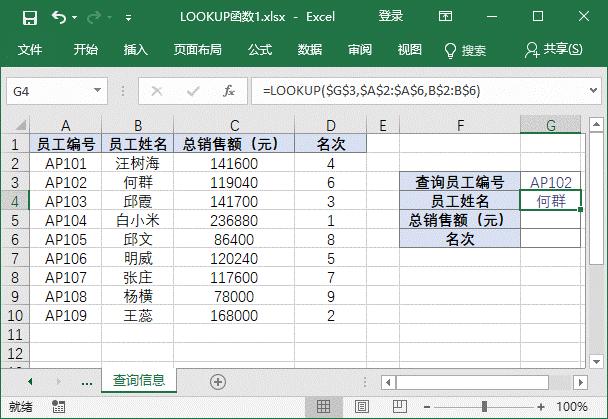Open Ribbon Display Options icon
The image size is (608, 419).
(x=445, y=16)
